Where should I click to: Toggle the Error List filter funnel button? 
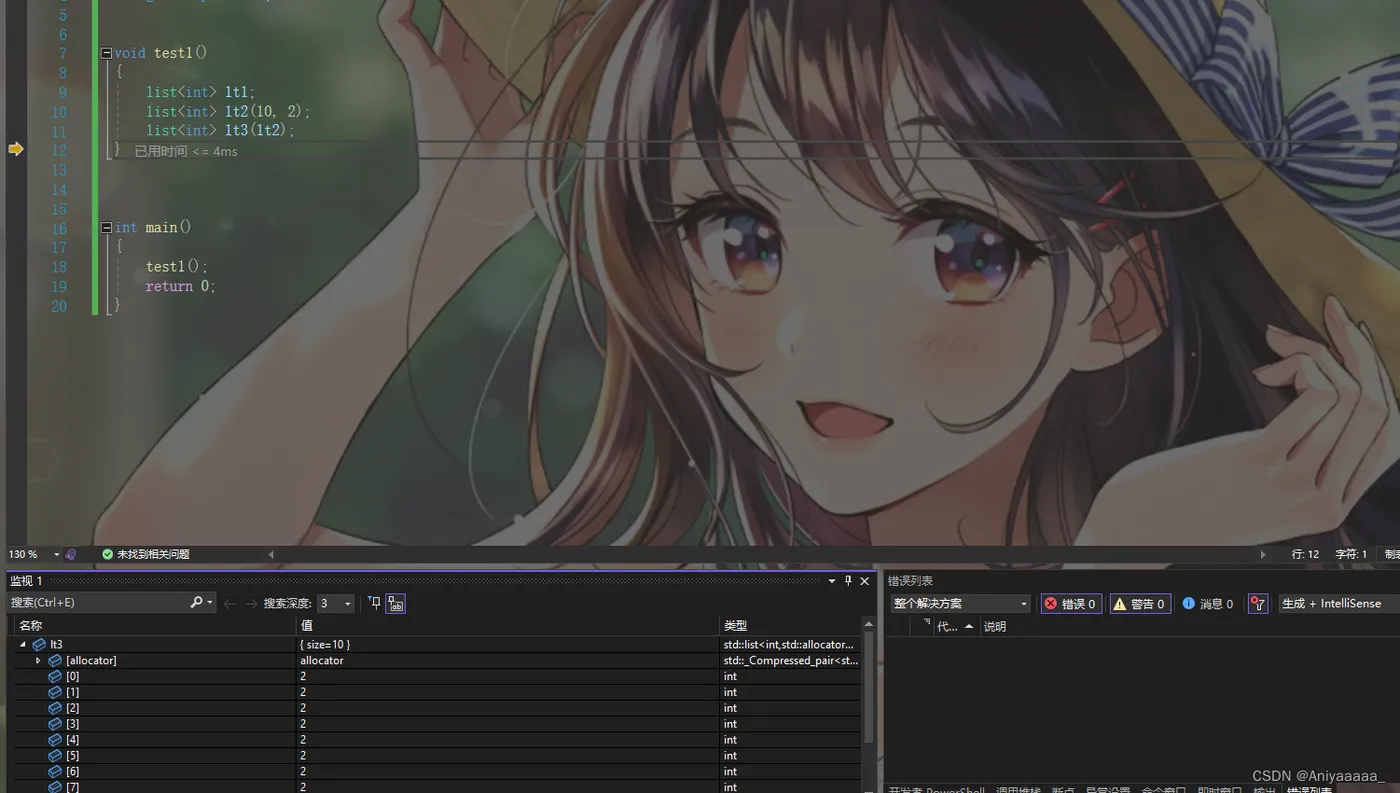coord(1258,604)
